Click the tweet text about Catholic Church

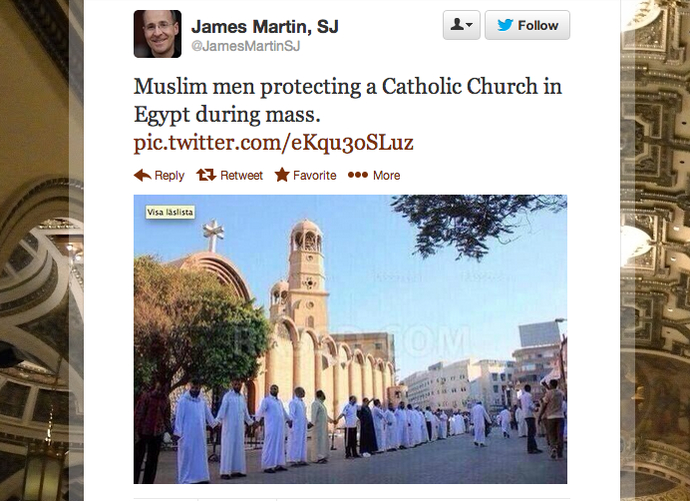pos(348,100)
